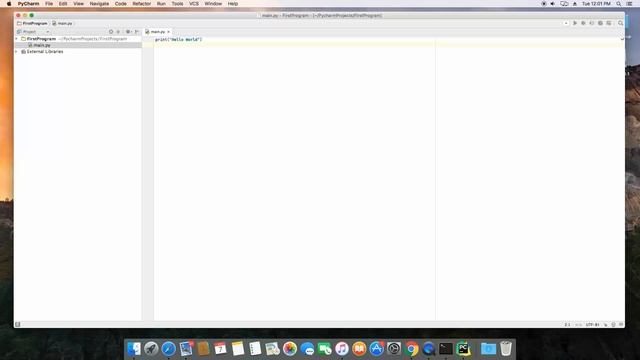Collapse the FirstProgram folder tree node

(17, 39)
